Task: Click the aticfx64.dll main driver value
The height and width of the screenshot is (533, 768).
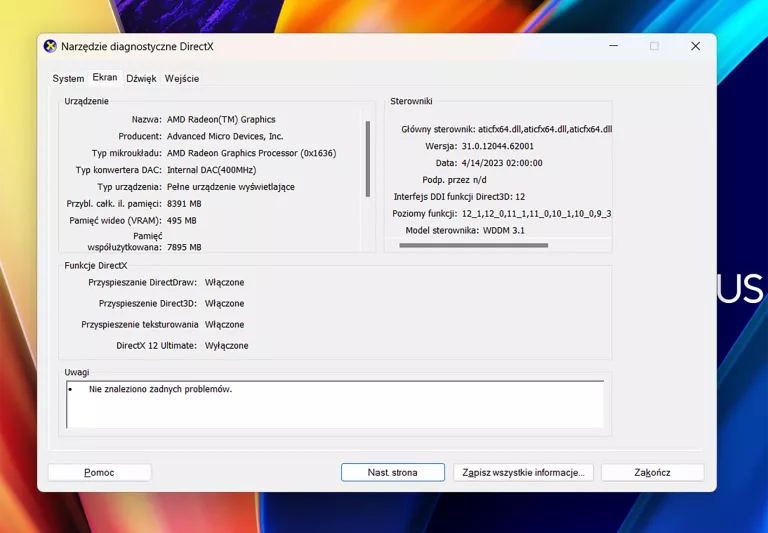Action: (545, 129)
